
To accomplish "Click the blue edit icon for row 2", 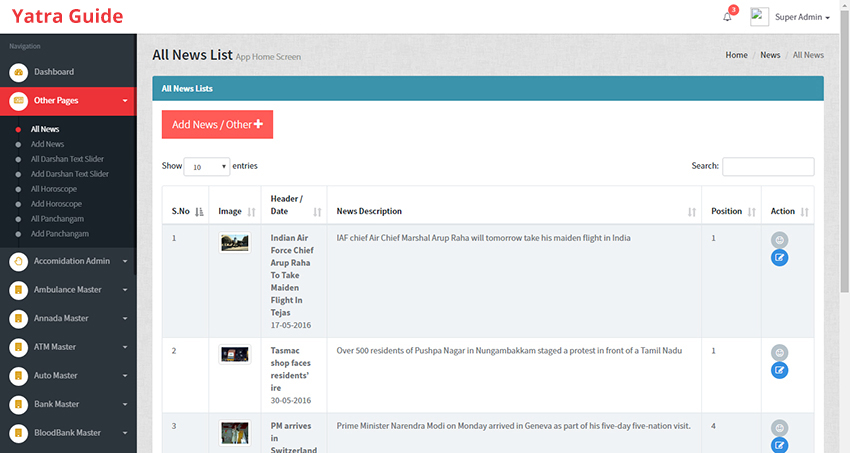I will tap(780, 371).
